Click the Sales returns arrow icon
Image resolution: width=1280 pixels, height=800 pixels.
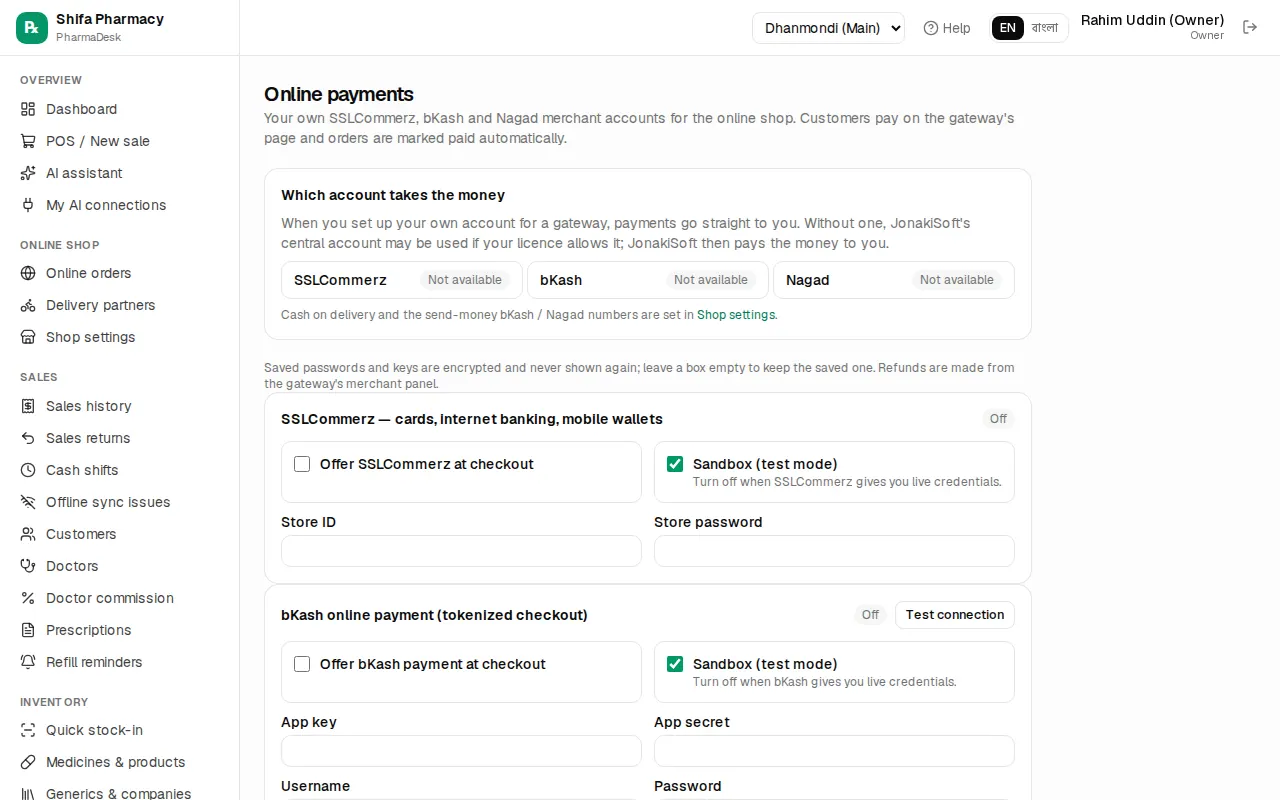tap(28, 438)
